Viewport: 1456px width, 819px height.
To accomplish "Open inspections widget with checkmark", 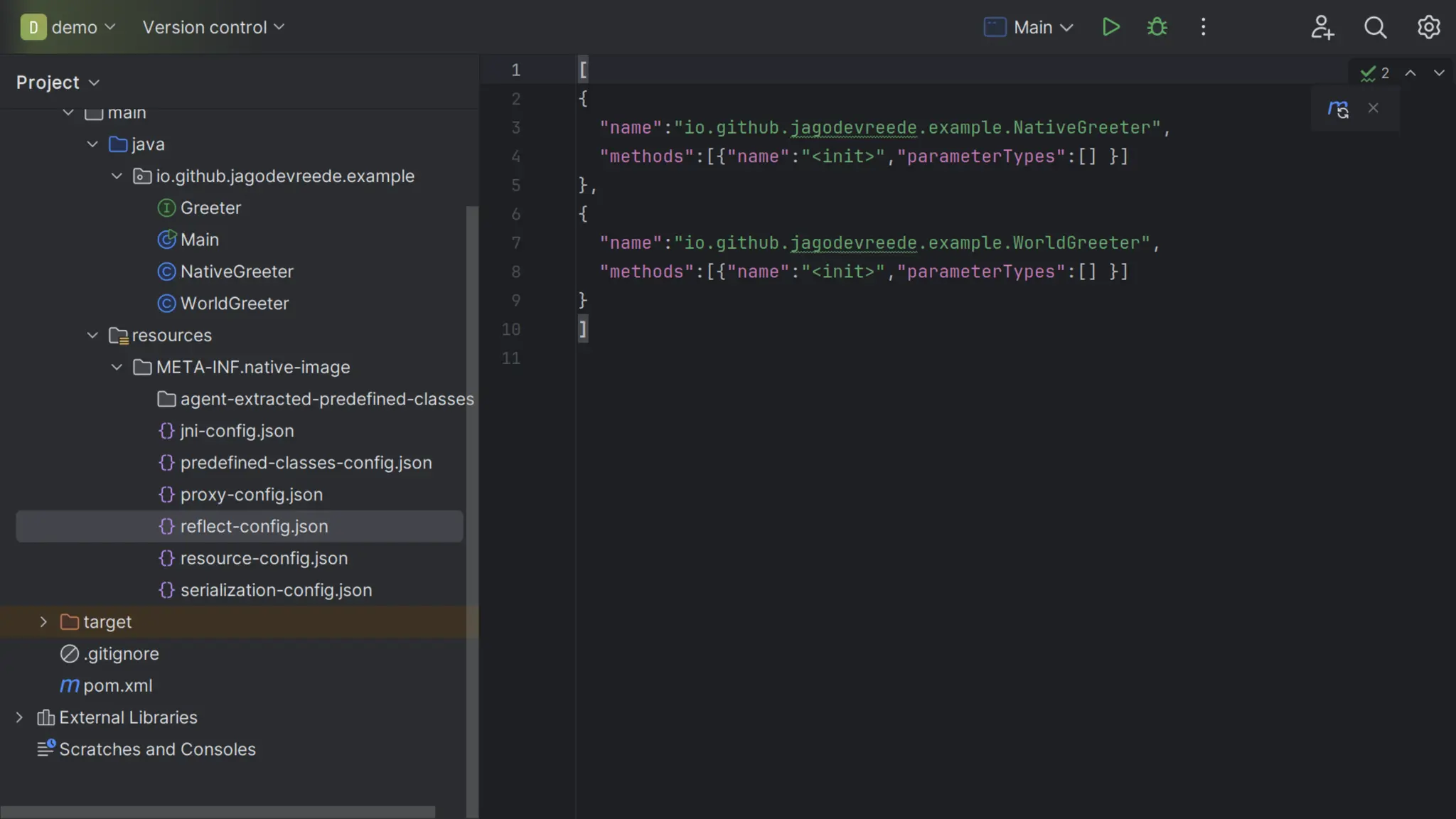I will point(1374,73).
